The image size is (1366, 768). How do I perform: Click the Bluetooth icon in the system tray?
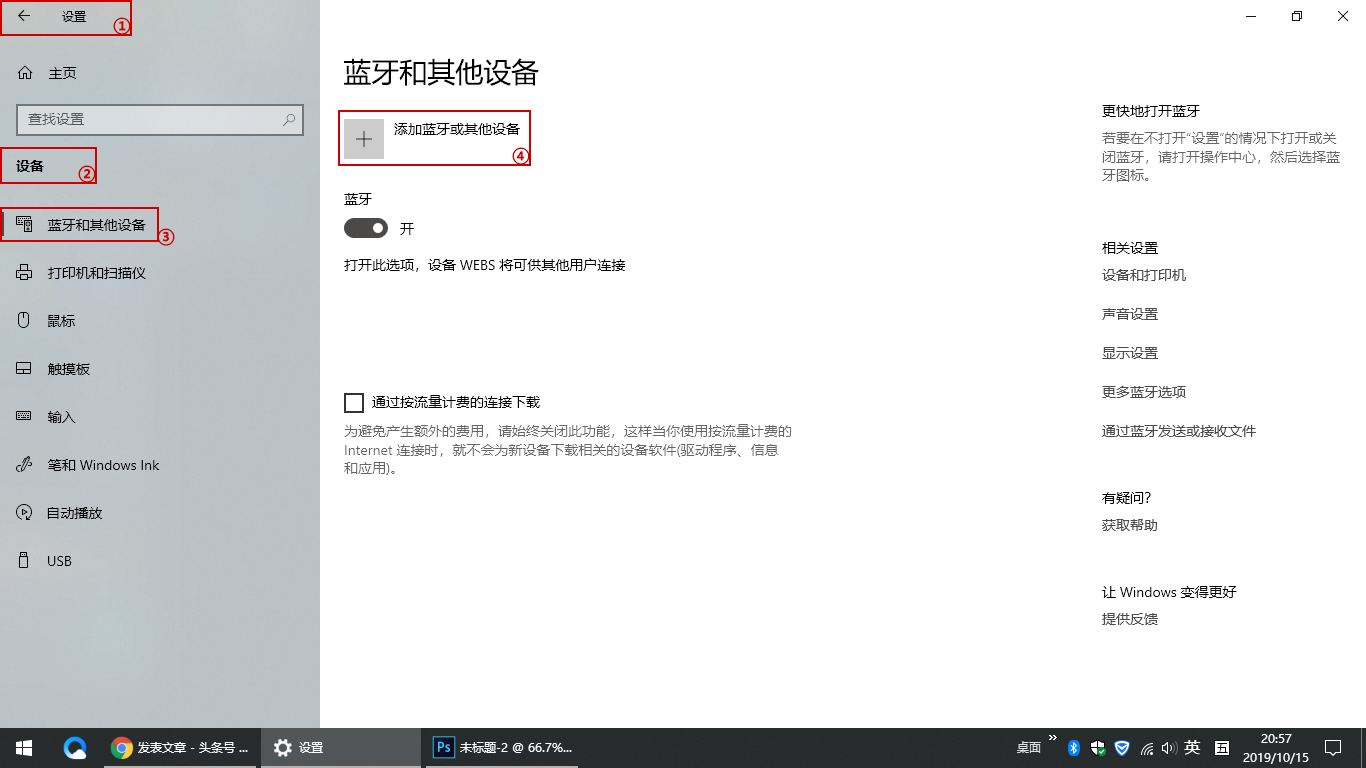(1073, 747)
